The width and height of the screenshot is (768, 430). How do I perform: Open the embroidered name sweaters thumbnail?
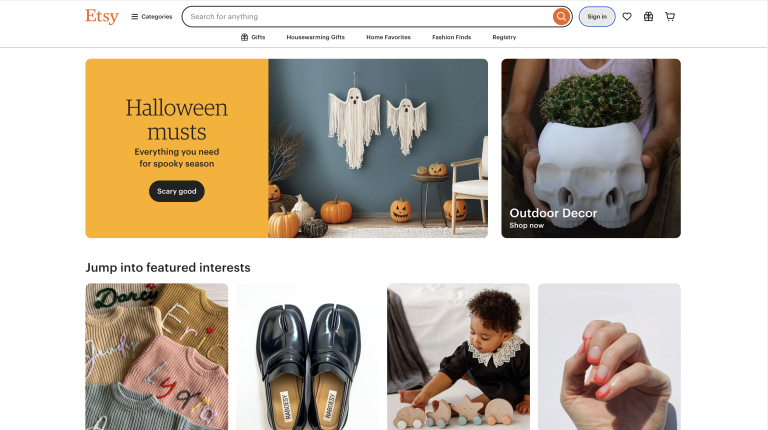(x=157, y=357)
